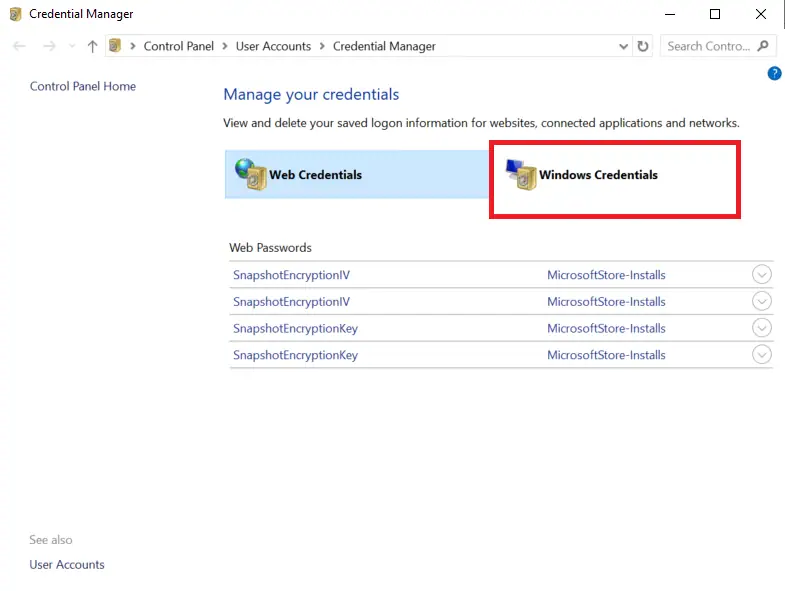Click the blue help question mark icon
This screenshot has height=591, width=785.
click(774, 74)
